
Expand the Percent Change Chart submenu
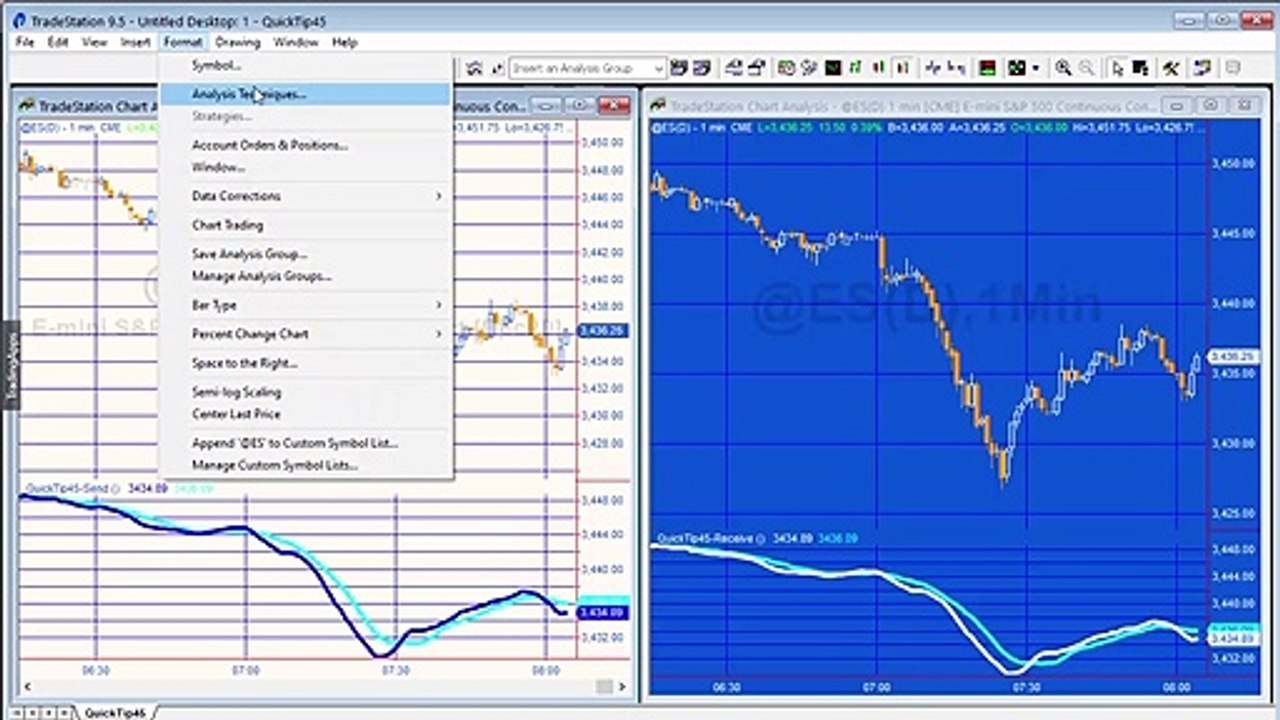click(306, 334)
